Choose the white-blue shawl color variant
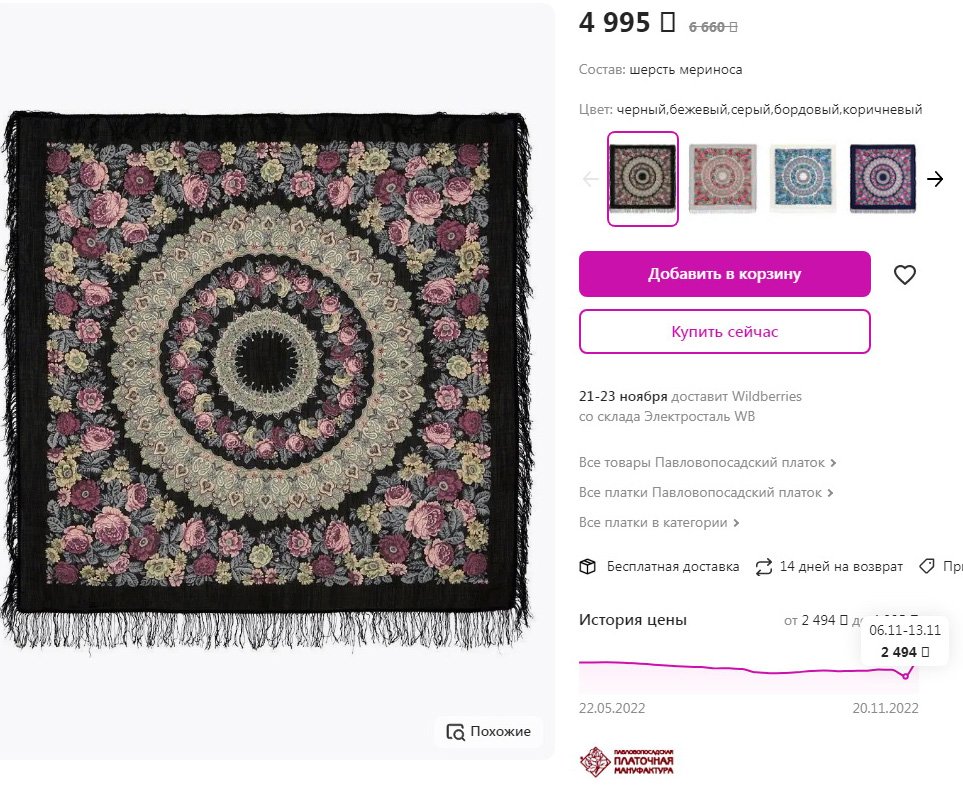The width and height of the screenshot is (963, 787). tap(803, 179)
